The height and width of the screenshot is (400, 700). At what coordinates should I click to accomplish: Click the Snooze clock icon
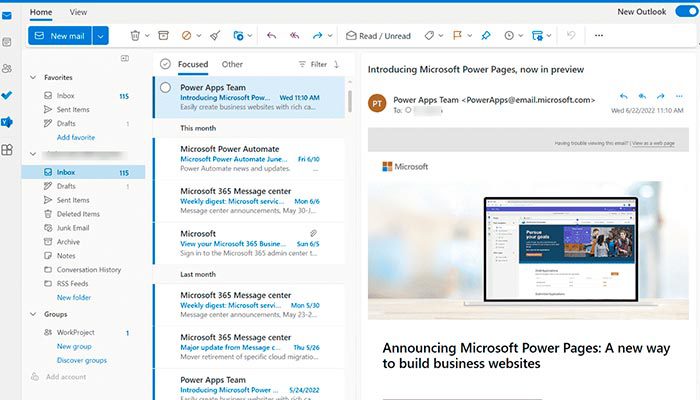click(511, 35)
